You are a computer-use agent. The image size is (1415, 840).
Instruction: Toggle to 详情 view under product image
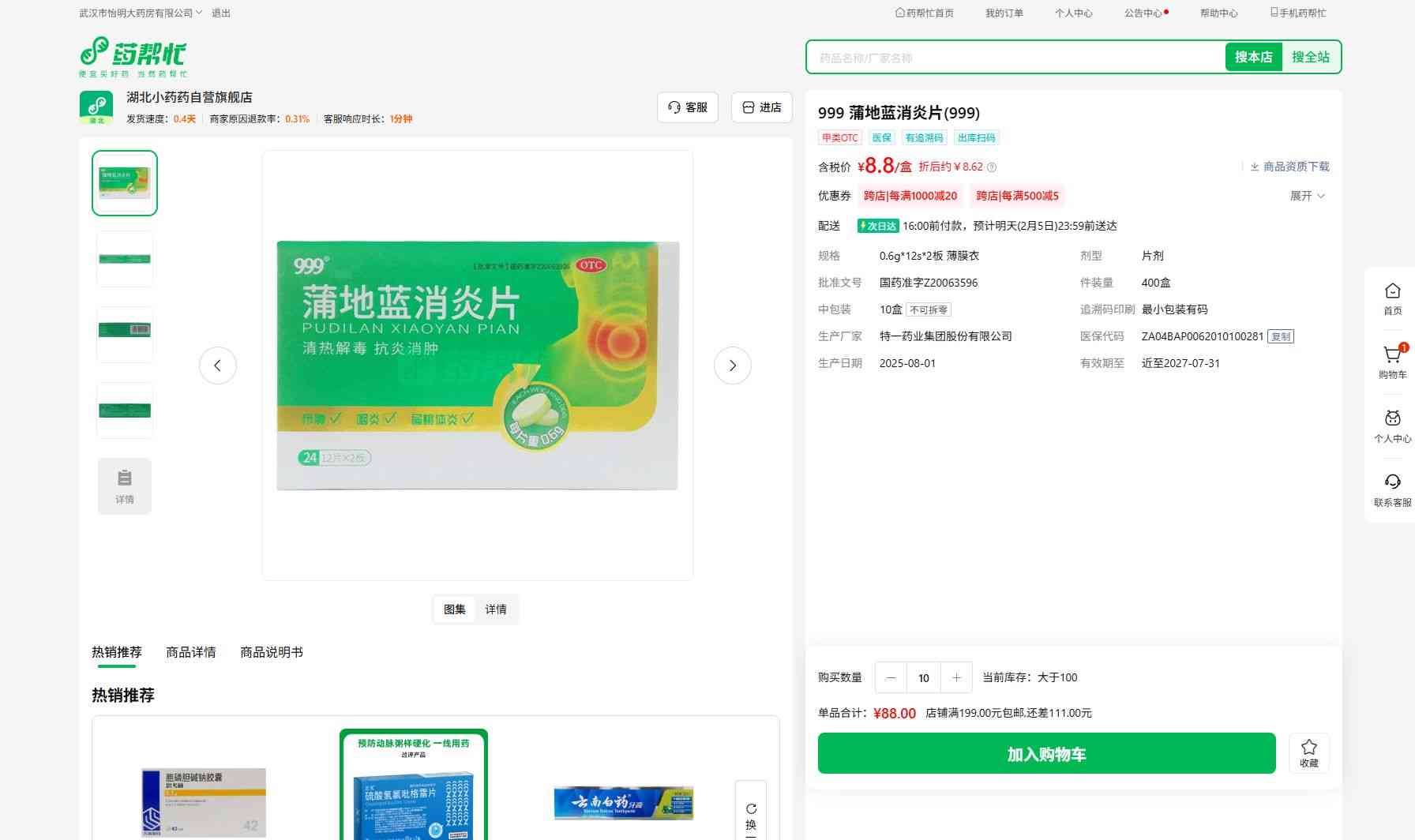496,609
